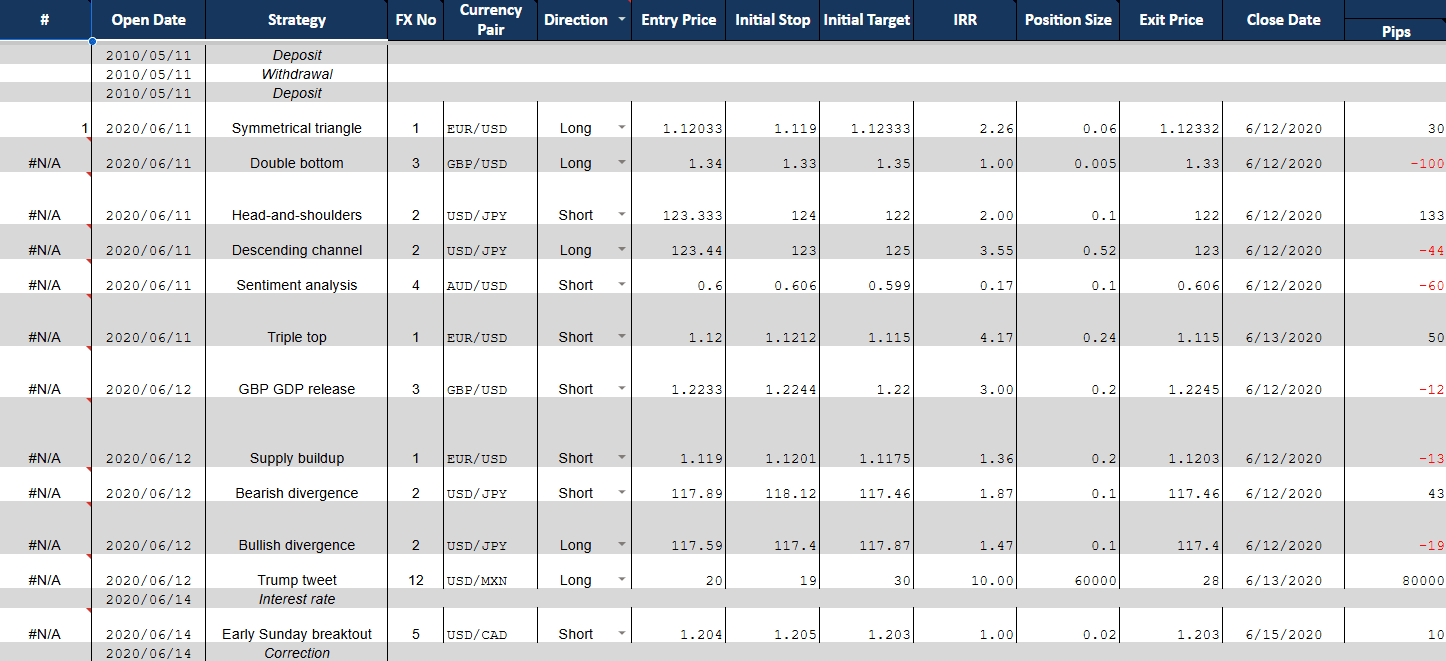Viewport: 1446px width, 661px height.
Task: Open Direction dropdown in Double bottom row
Action: click(x=622, y=163)
